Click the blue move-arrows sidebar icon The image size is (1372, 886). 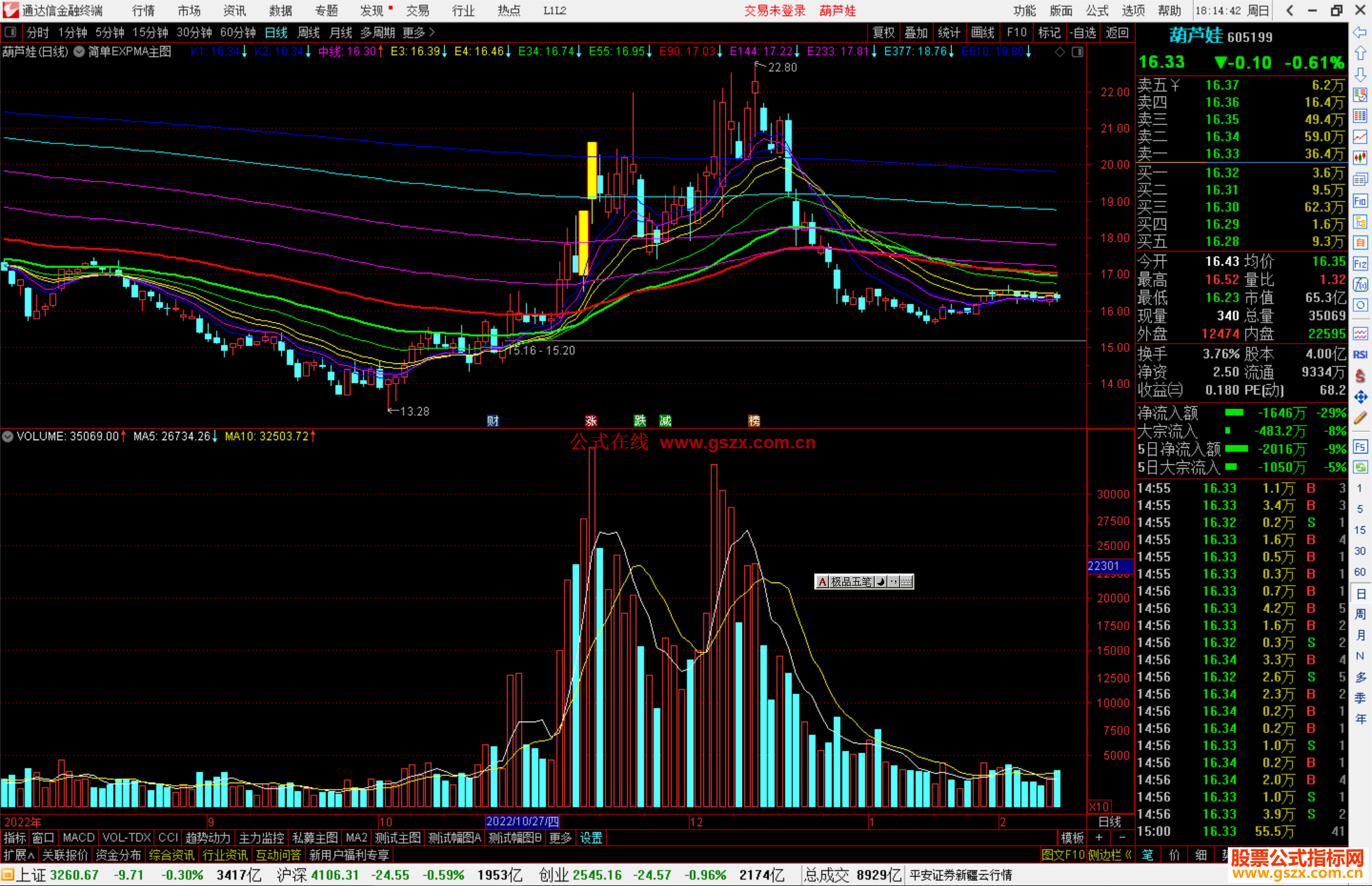point(1360,397)
